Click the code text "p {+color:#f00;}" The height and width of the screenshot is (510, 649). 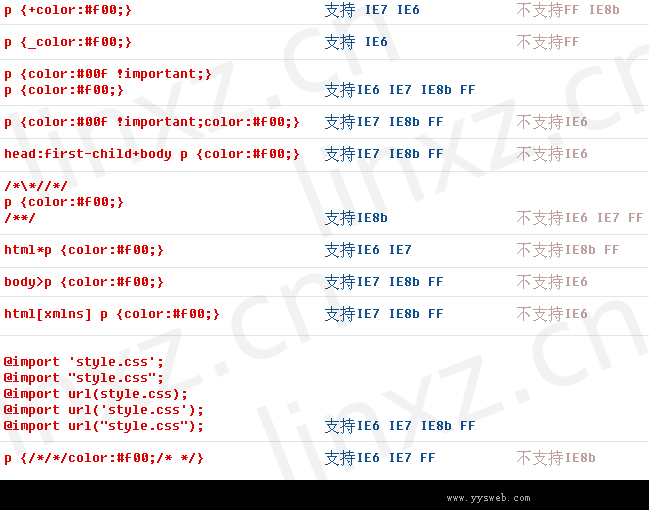pyautogui.click(x=68, y=10)
